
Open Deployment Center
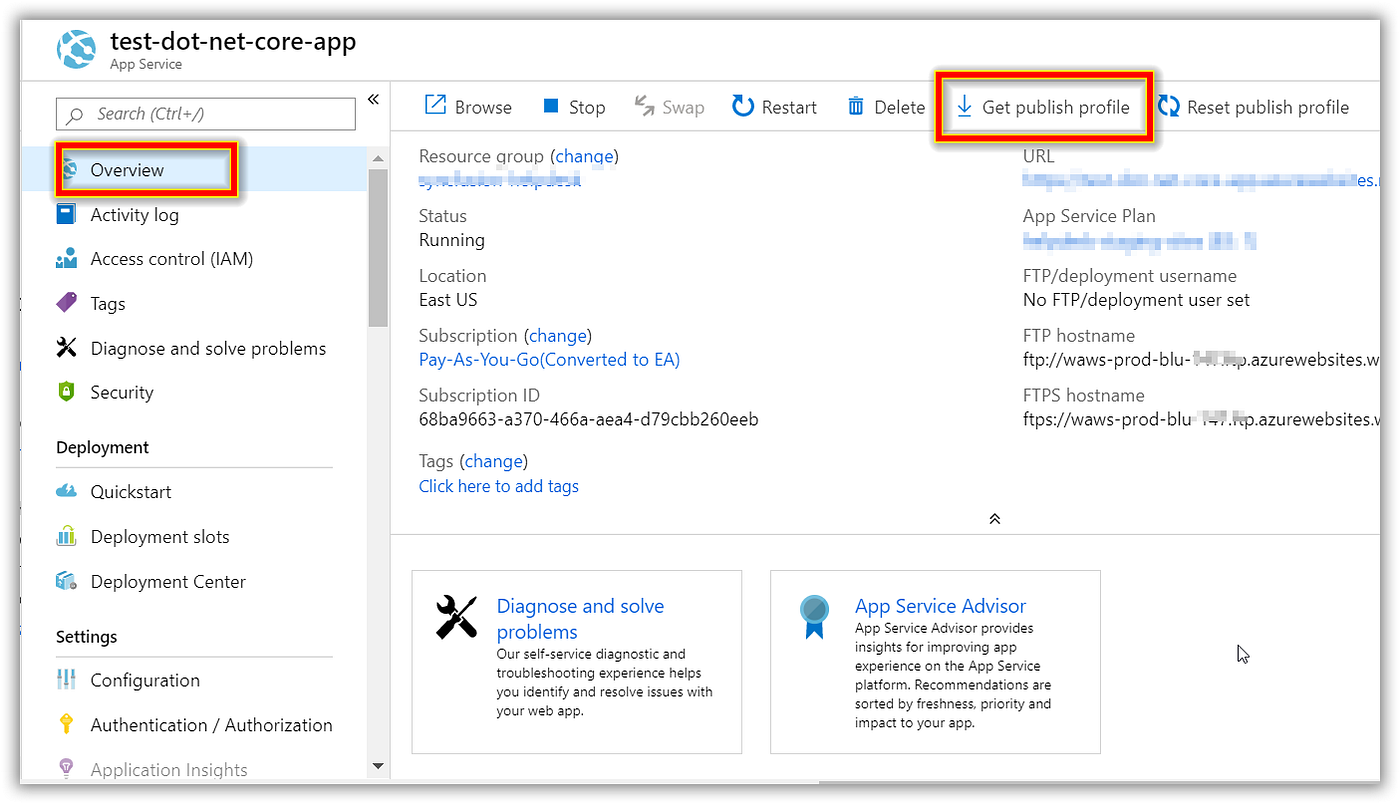168,581
